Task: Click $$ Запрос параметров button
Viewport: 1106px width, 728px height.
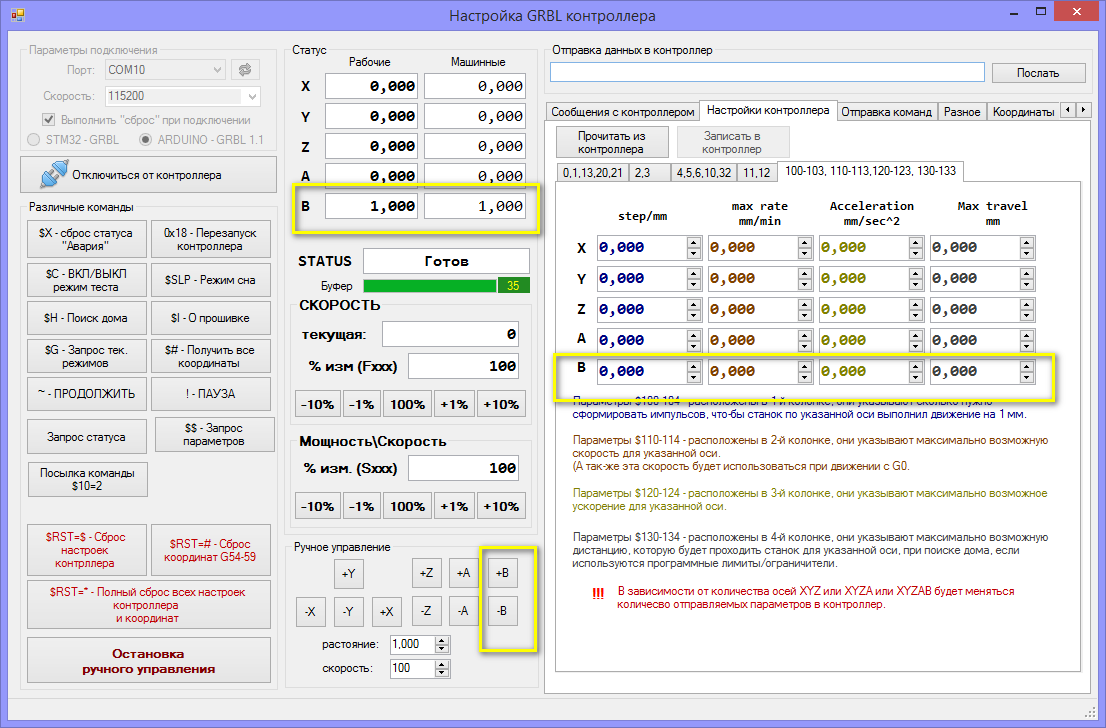Action: 214,435
